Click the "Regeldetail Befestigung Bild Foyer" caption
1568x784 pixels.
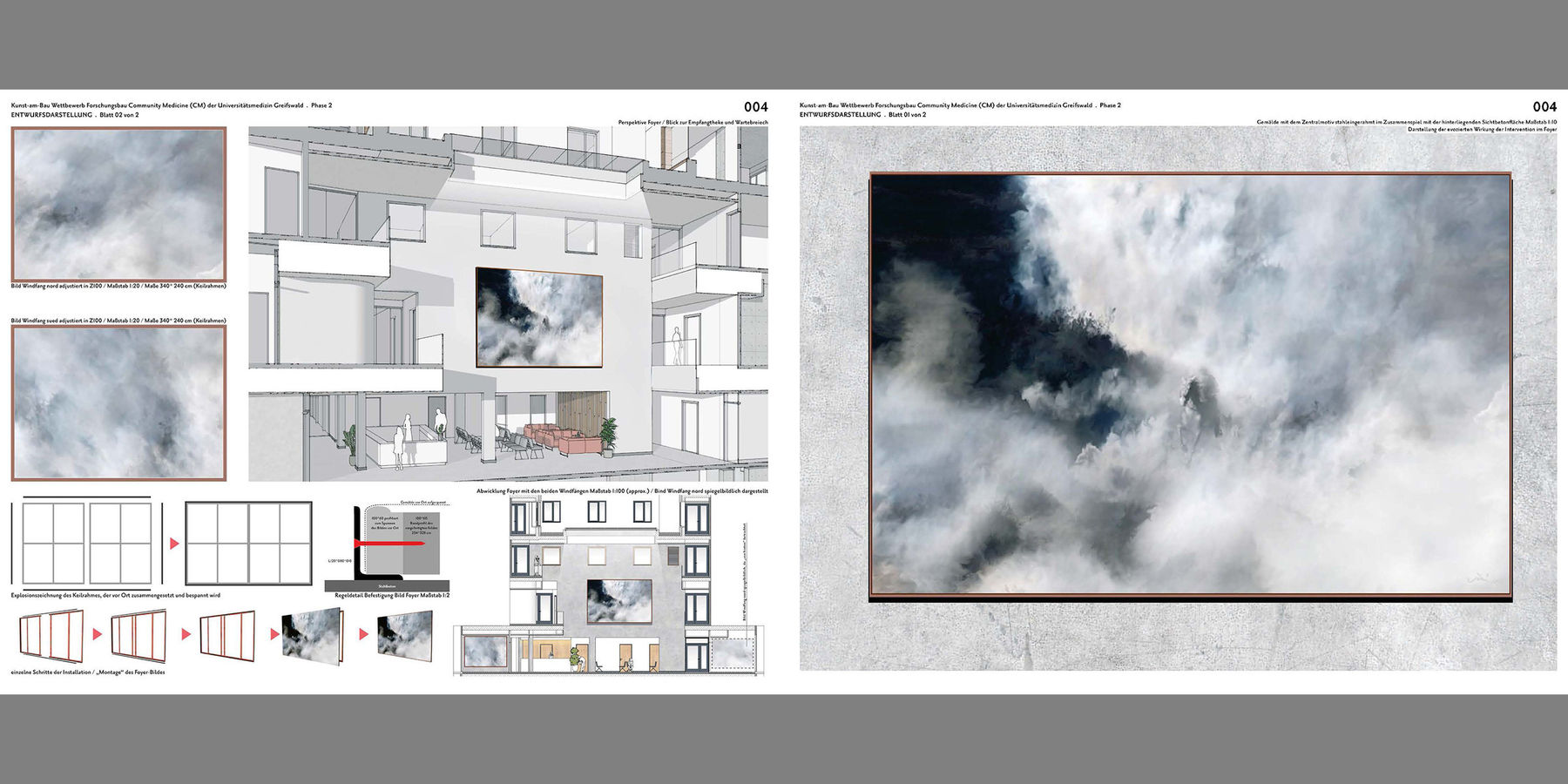coord(392,596)
